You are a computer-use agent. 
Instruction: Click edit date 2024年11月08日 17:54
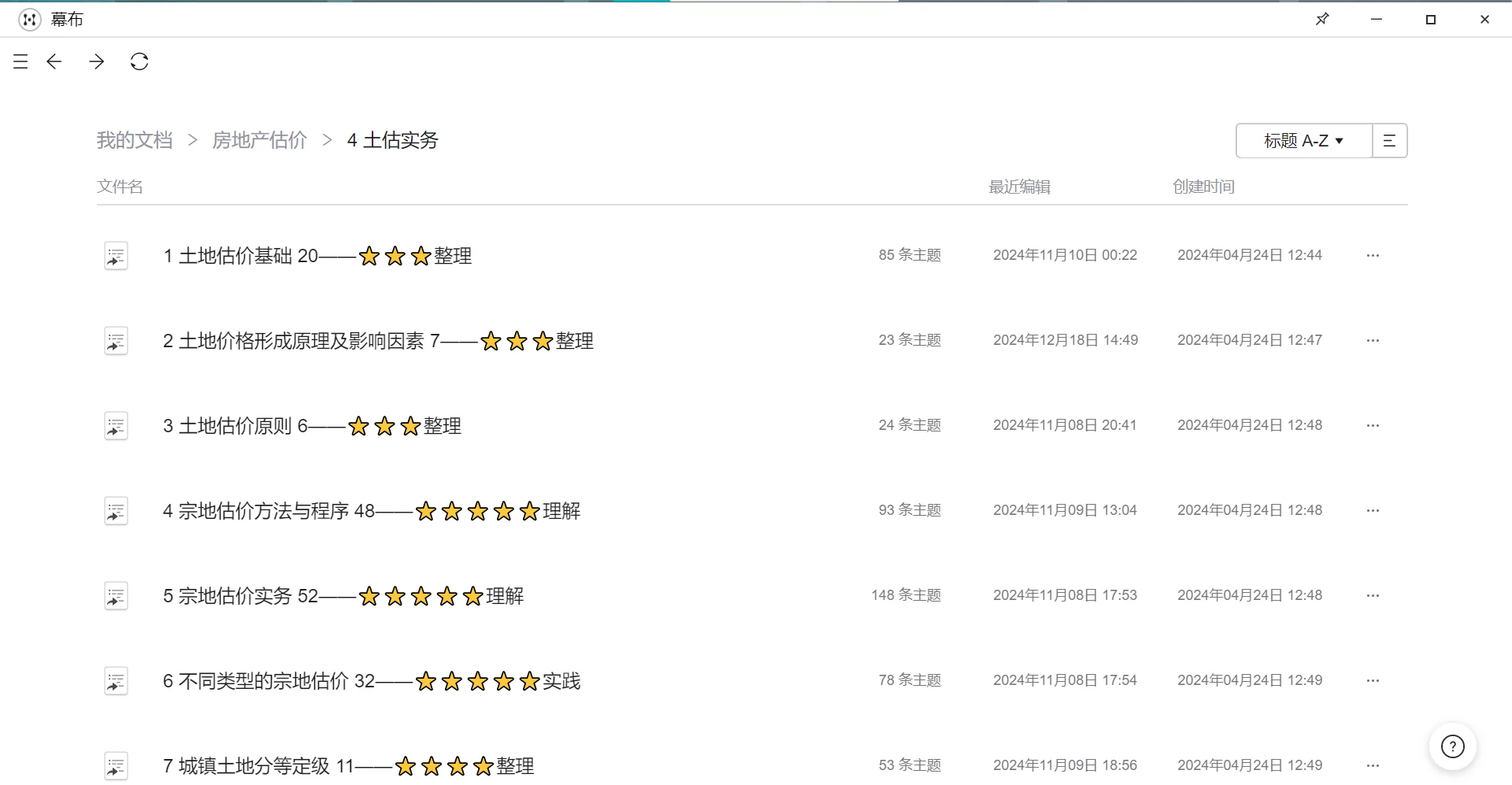[x=1065, y=680]
